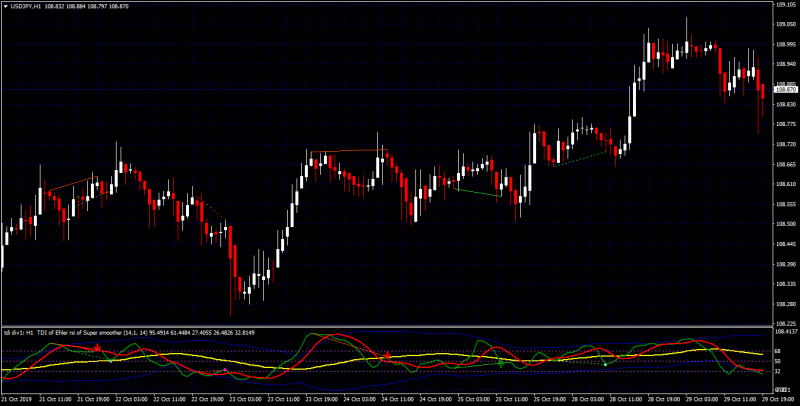Image resolution: width=800 pixels, height=406 pixels.
Task: Click the 68 level on the indicator scale
Action: tap(779, 351)
